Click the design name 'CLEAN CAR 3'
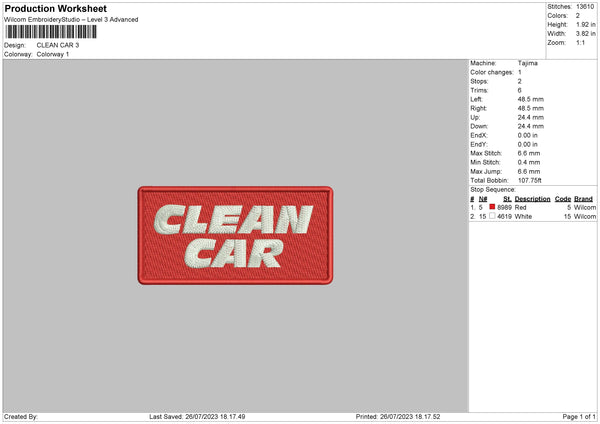 pos(58,45)
